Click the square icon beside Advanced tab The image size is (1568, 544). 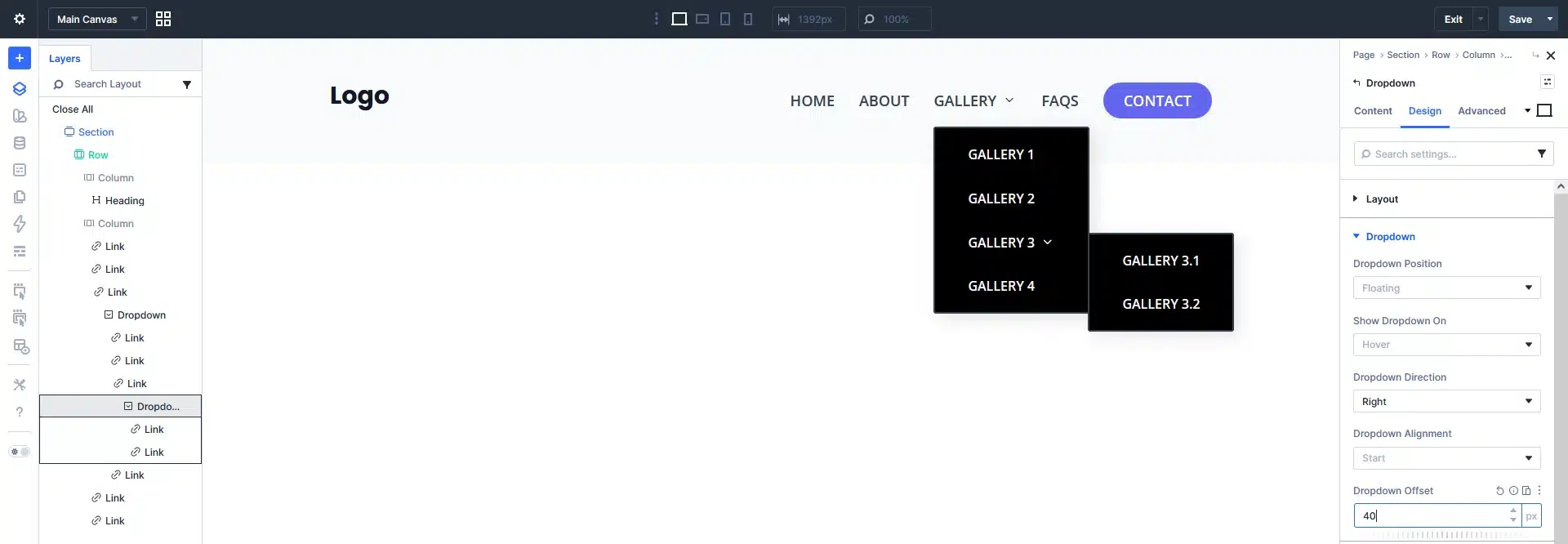pos(1544,110)
